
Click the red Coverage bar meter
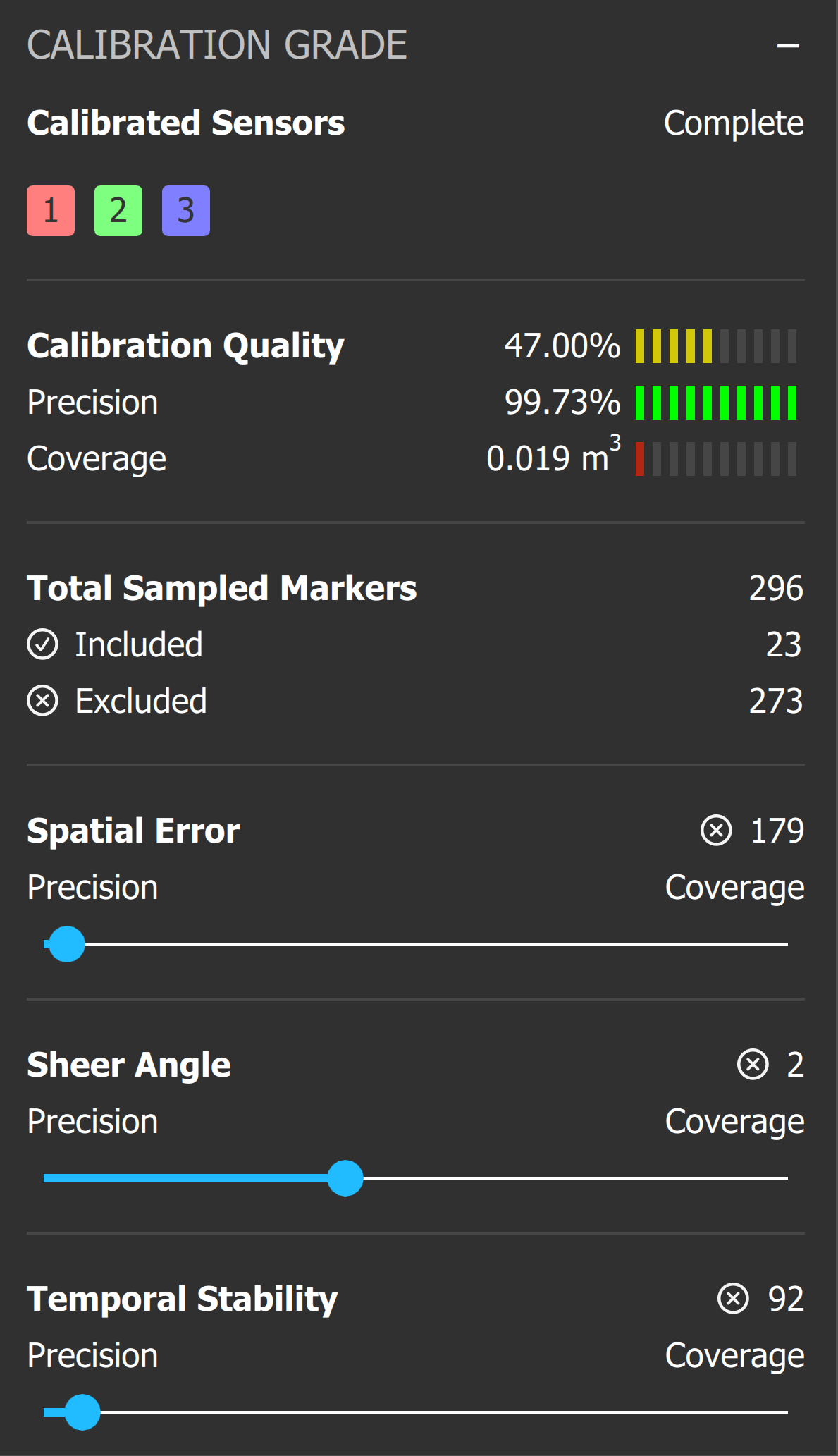715,459
